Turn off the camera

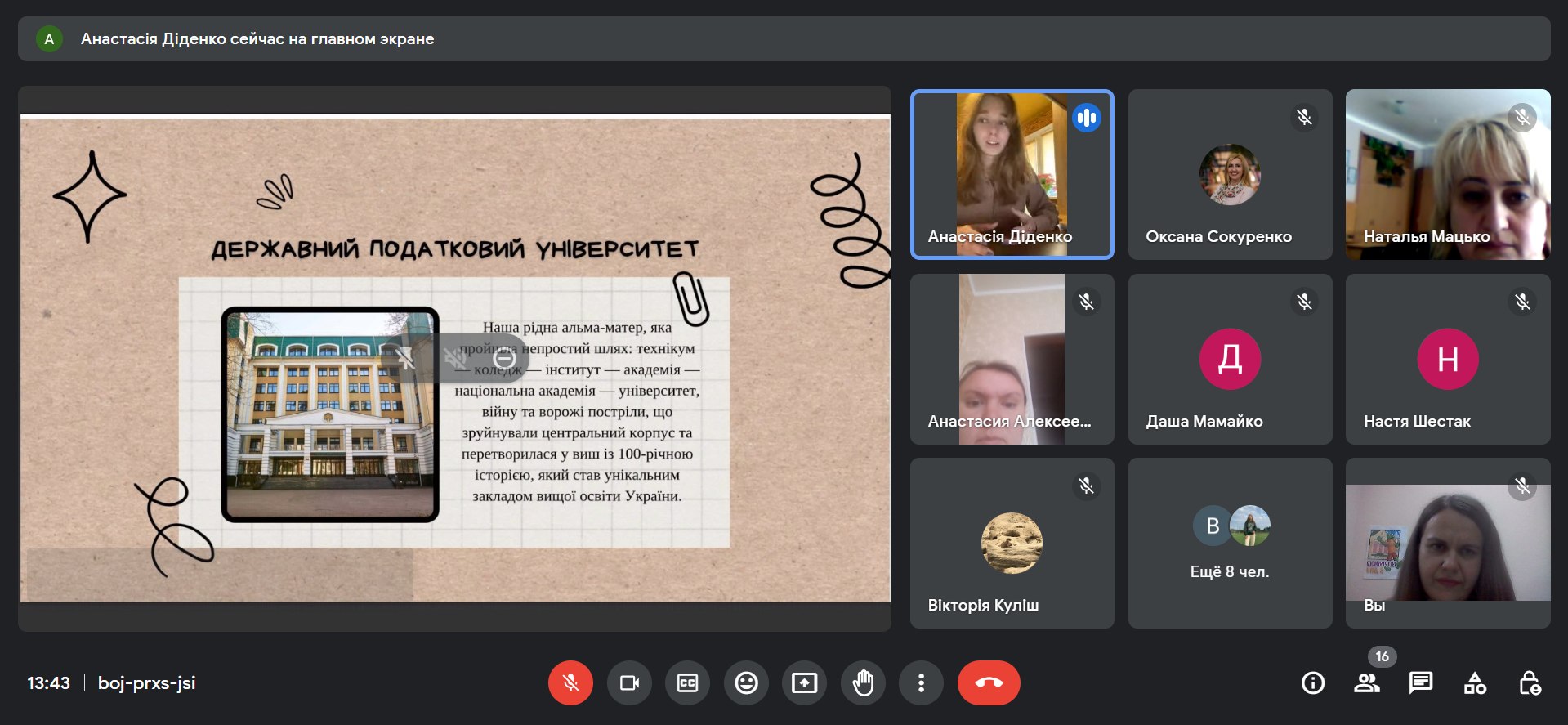[629, 682]
